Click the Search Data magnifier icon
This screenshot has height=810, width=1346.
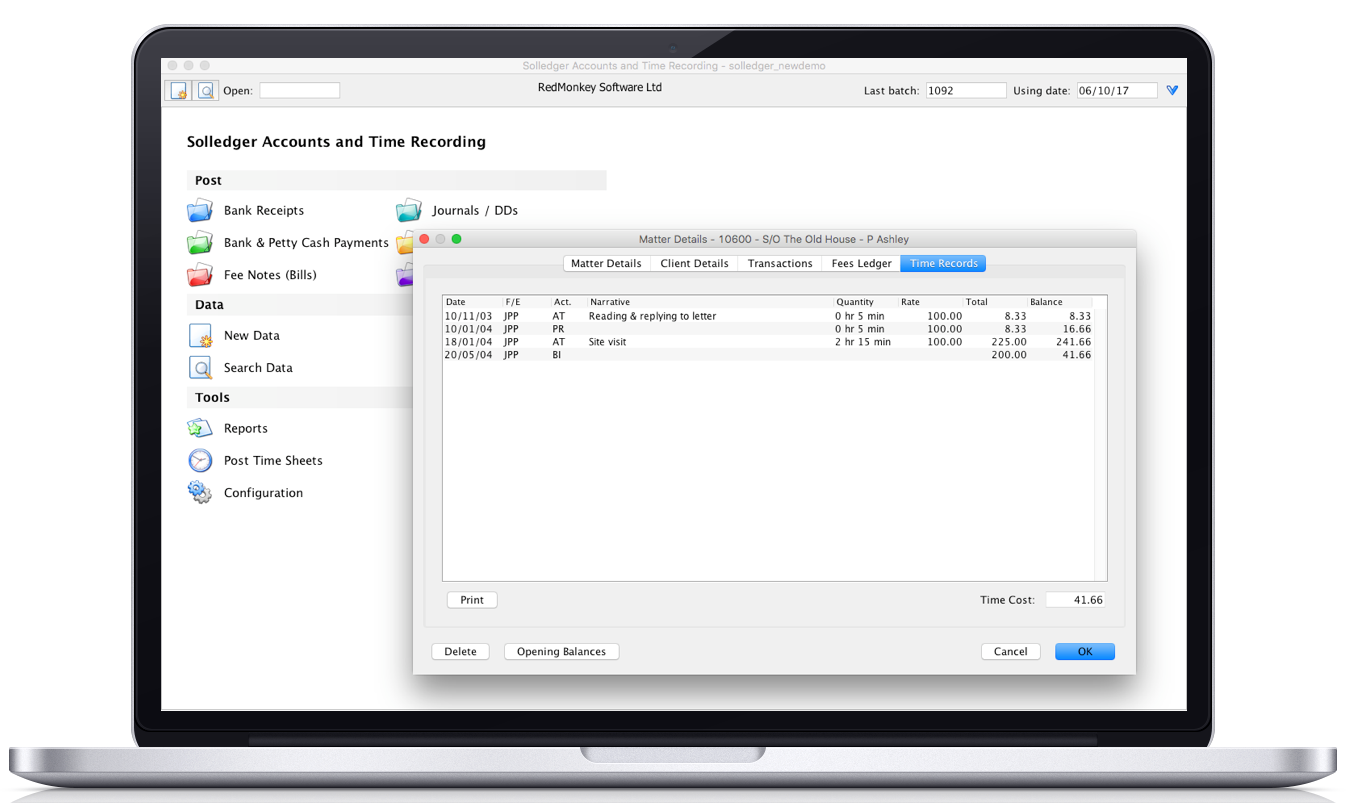201,368
